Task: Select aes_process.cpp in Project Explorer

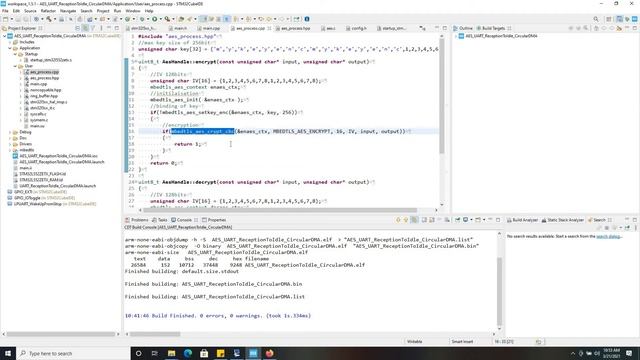Action: pos(44,72)
